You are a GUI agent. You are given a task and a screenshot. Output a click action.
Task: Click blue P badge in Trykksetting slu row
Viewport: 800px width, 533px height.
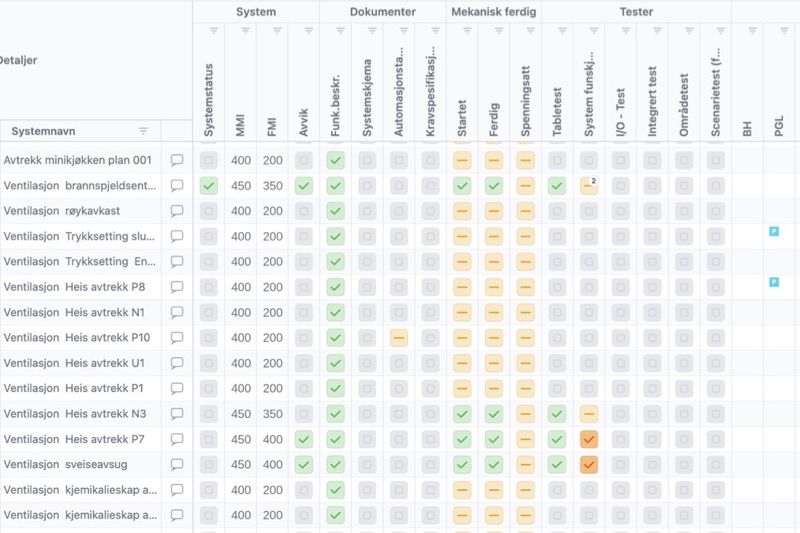tap(774, 232)
